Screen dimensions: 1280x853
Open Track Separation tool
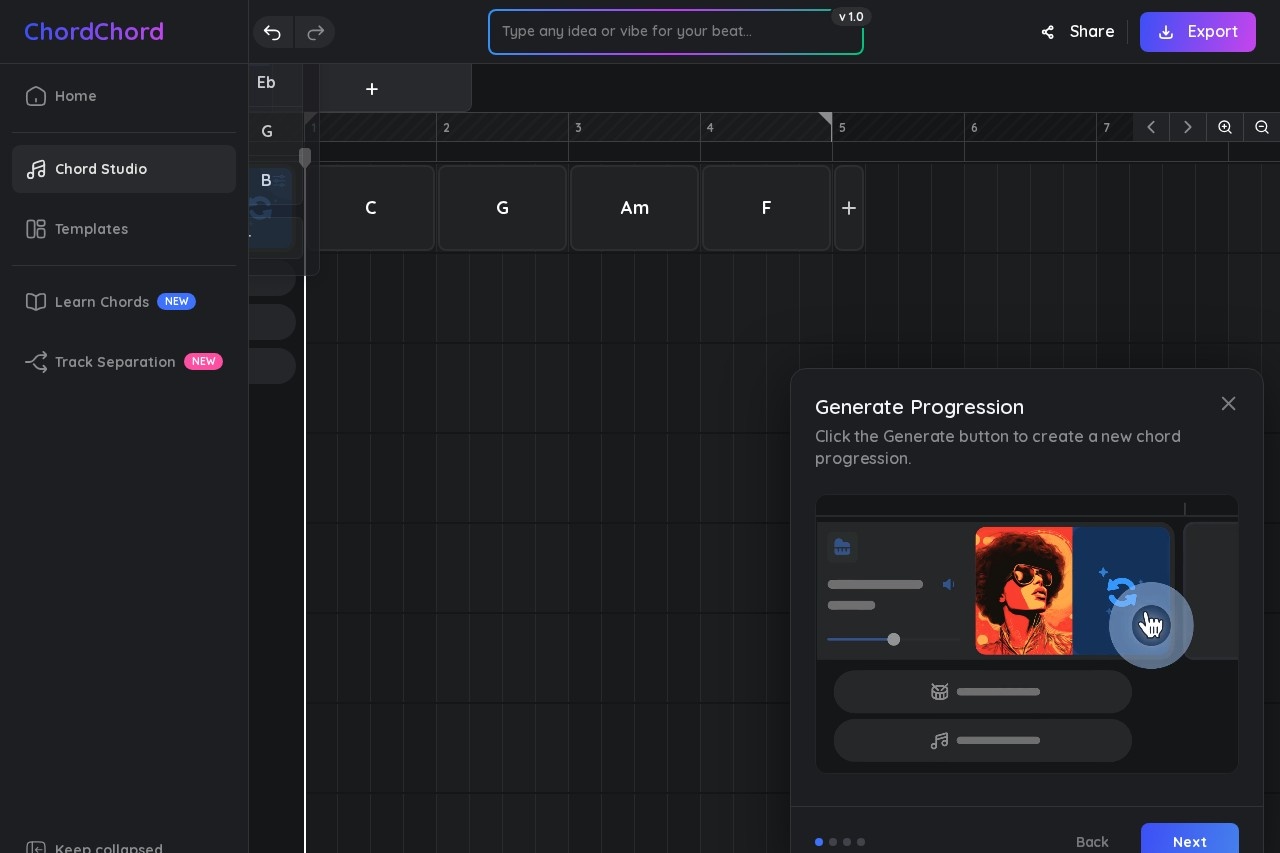click(124, 362)
